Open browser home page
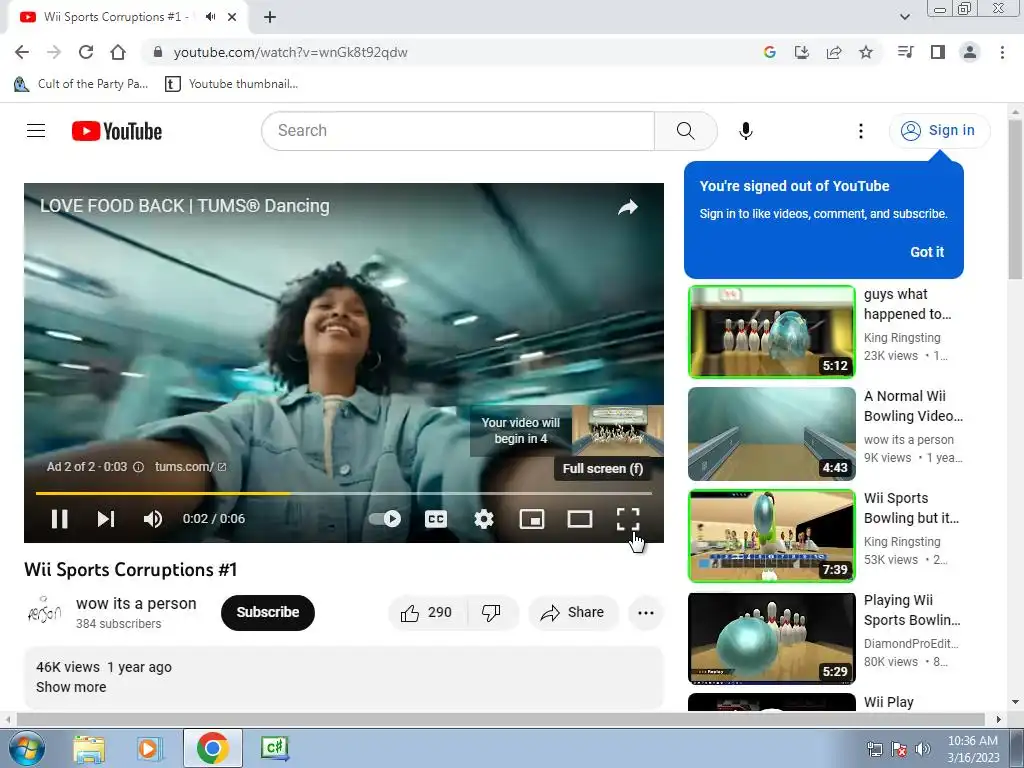 coord(118,52)
